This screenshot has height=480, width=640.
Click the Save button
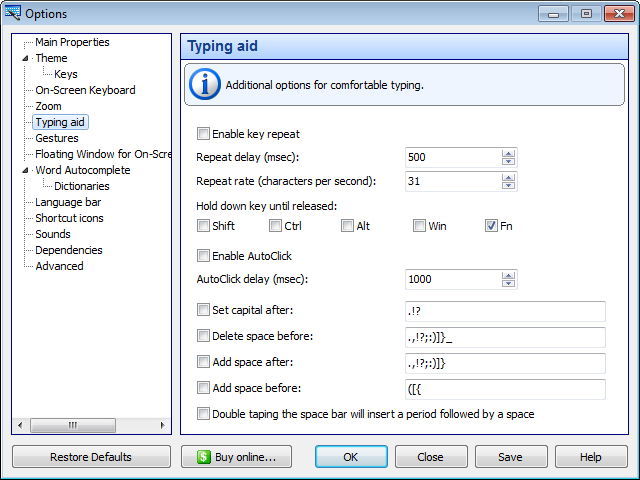[511, 457]
